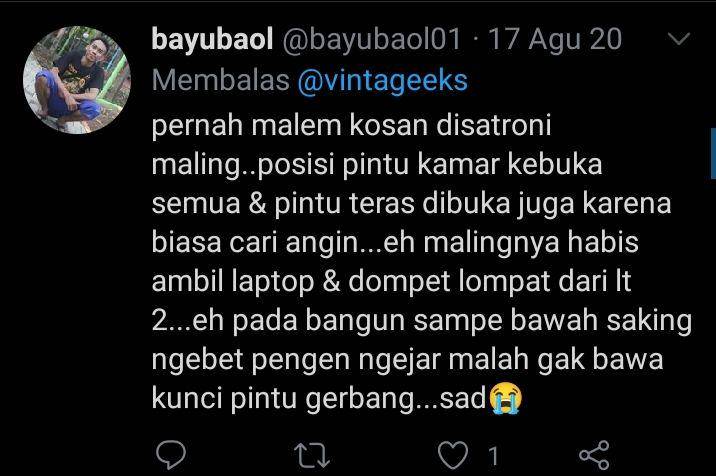Viewport: 716px width, 476px height.
Task: View likes by clicking the count '1'
Action: [493, 455]
